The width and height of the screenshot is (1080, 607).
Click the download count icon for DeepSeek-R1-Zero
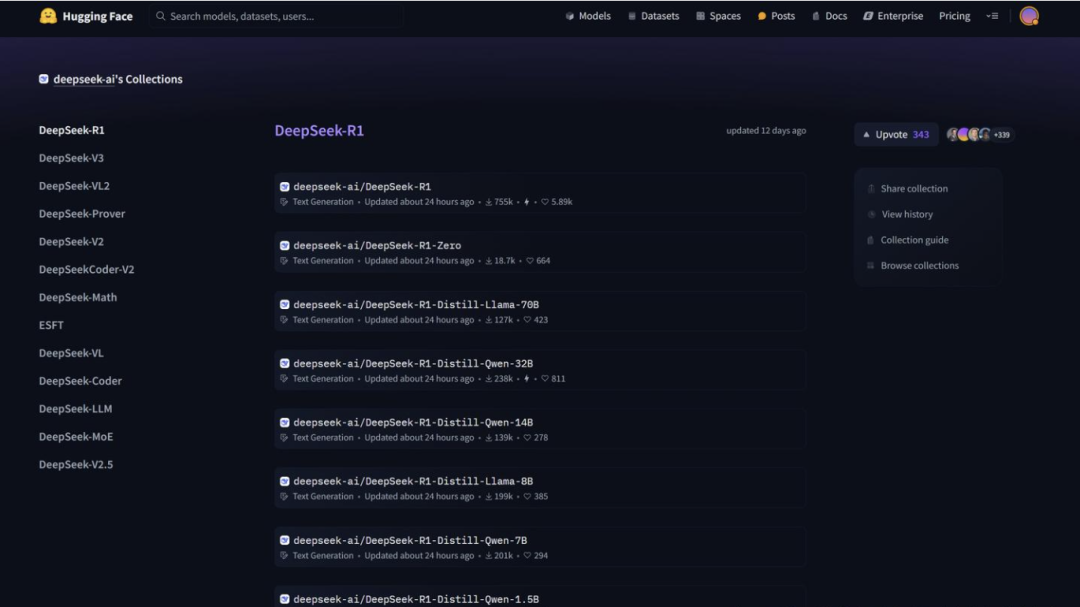click(488, 261)
